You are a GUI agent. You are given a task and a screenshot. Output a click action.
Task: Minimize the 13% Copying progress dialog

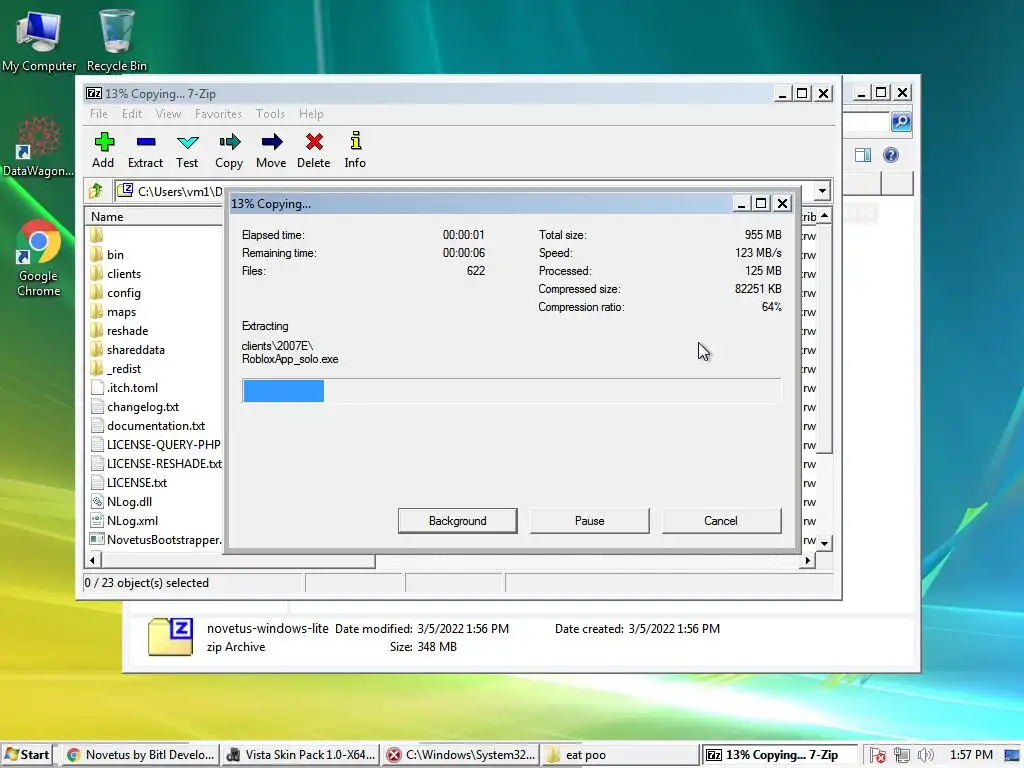tap(741, 204)
